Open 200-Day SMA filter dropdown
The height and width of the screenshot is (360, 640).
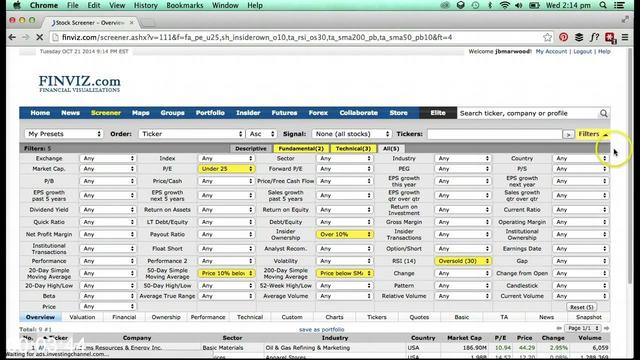pyautogui.click(x=345, y=273)
